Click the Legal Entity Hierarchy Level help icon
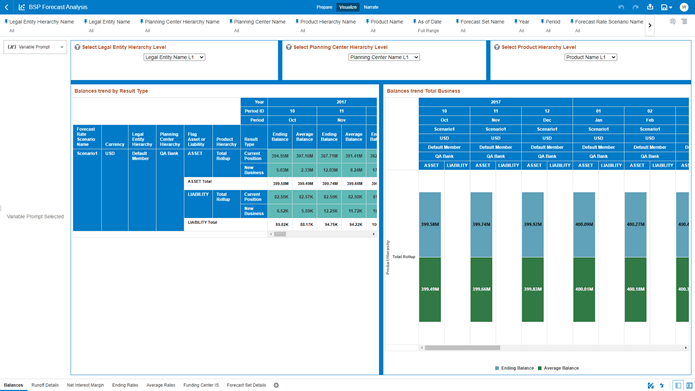695x391 pixels. tap(77, 47)
